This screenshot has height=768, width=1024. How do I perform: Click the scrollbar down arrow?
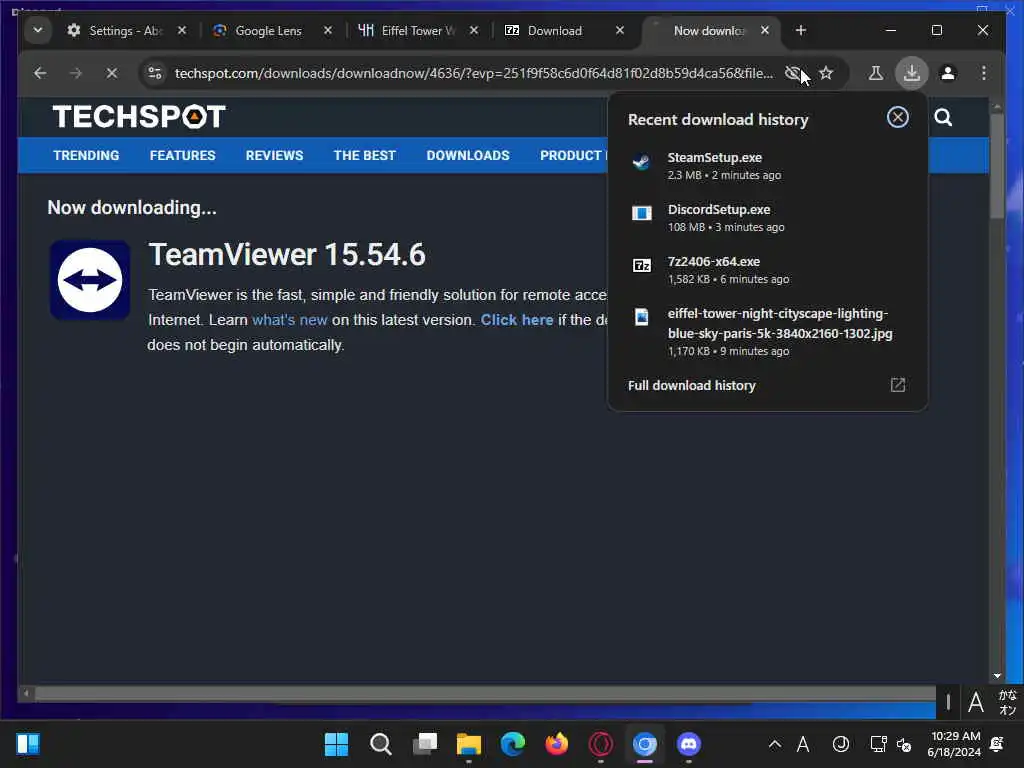click(x=997, y=676)
